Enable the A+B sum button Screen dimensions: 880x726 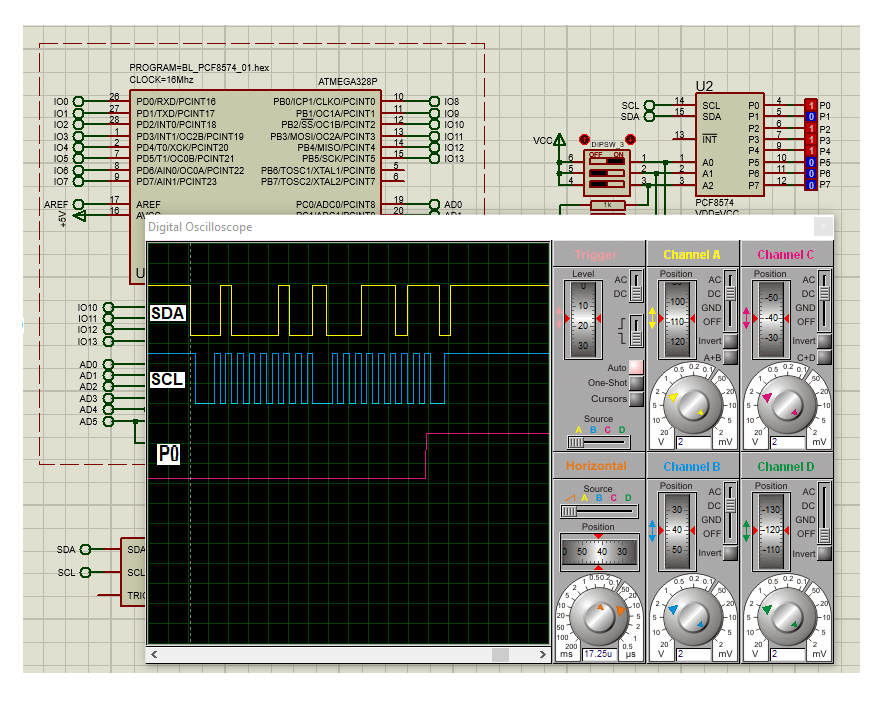click(730, 357)
